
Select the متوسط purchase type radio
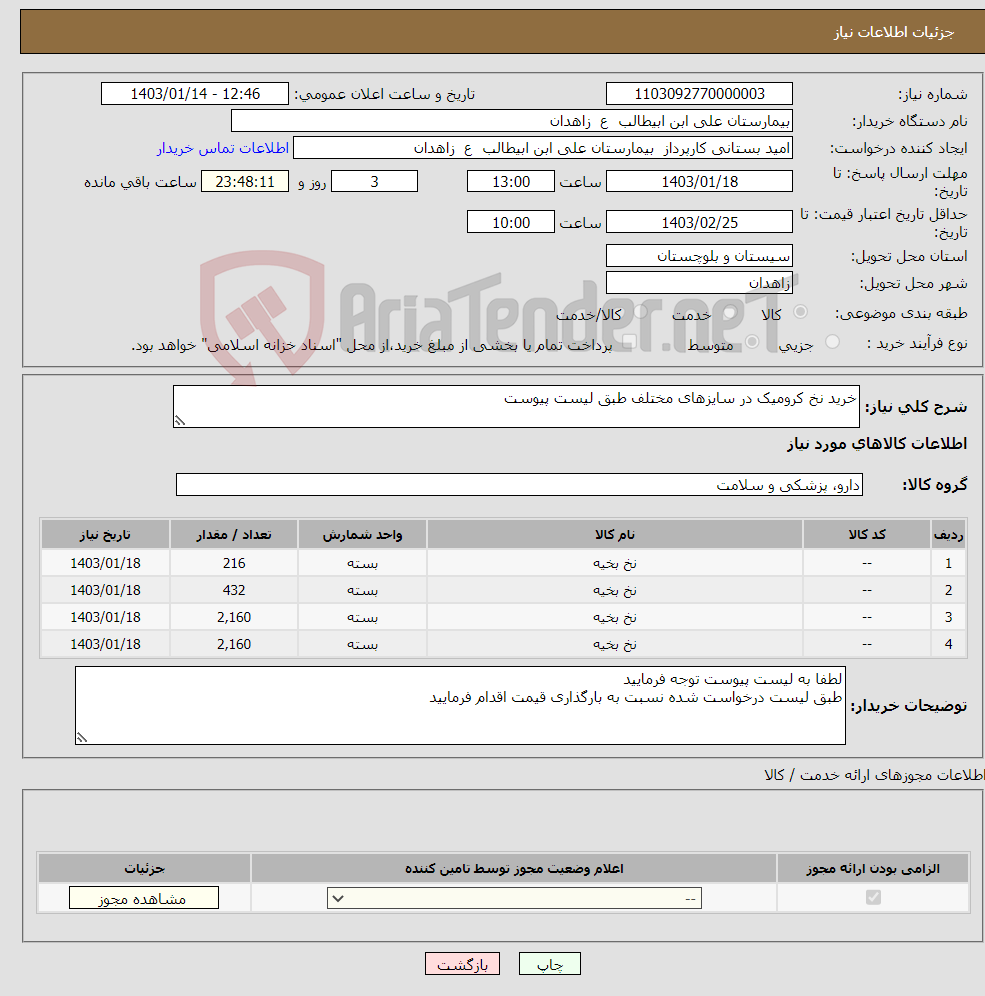point(752,342)
